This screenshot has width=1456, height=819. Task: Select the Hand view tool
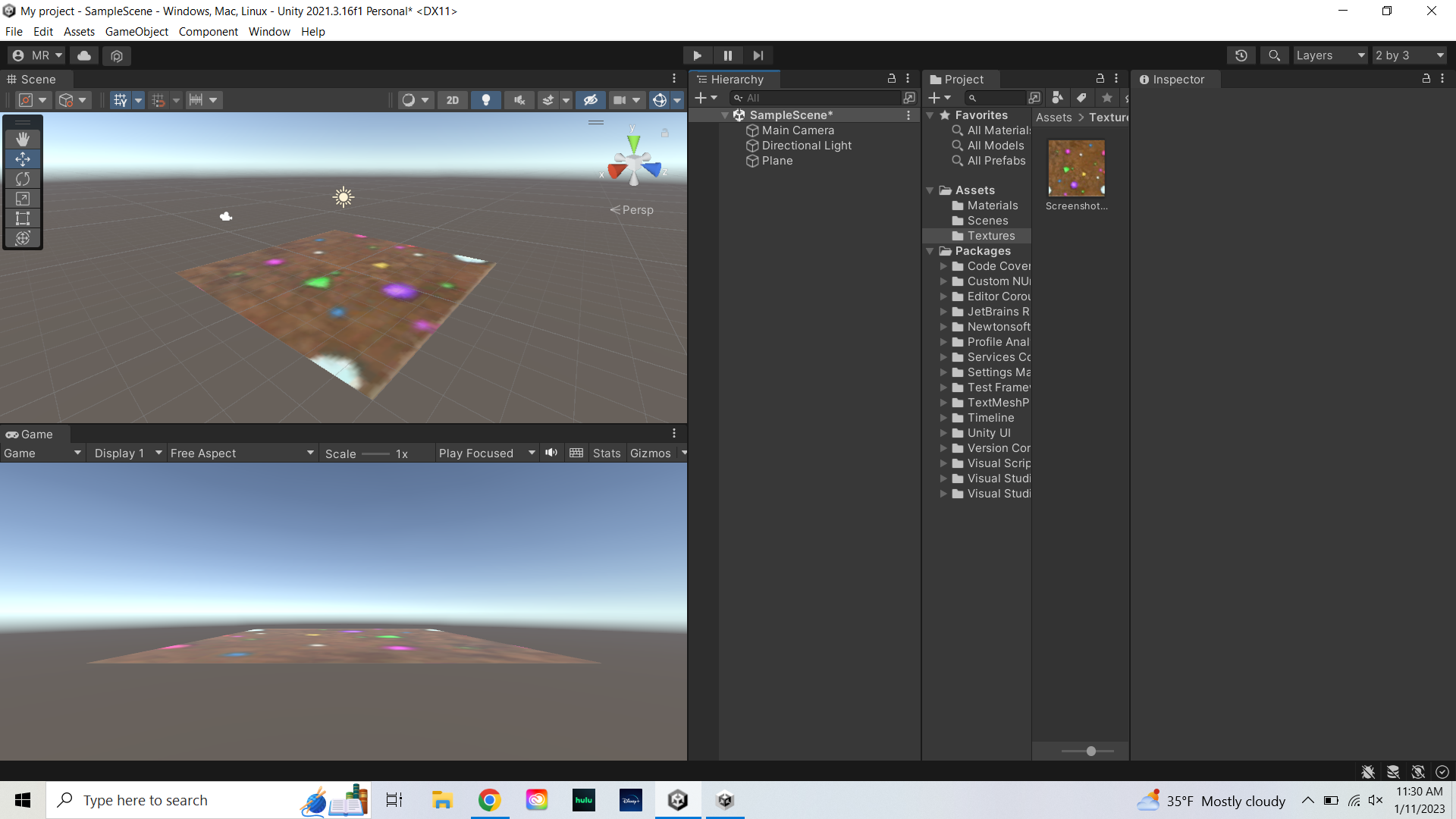click(23, 140)
